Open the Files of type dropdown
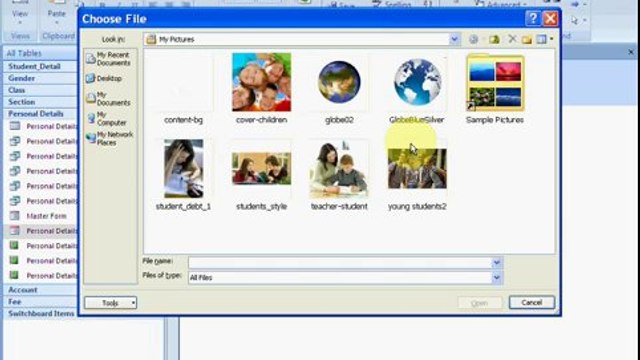Screen dimensions: 640x360 click(496, 278)
